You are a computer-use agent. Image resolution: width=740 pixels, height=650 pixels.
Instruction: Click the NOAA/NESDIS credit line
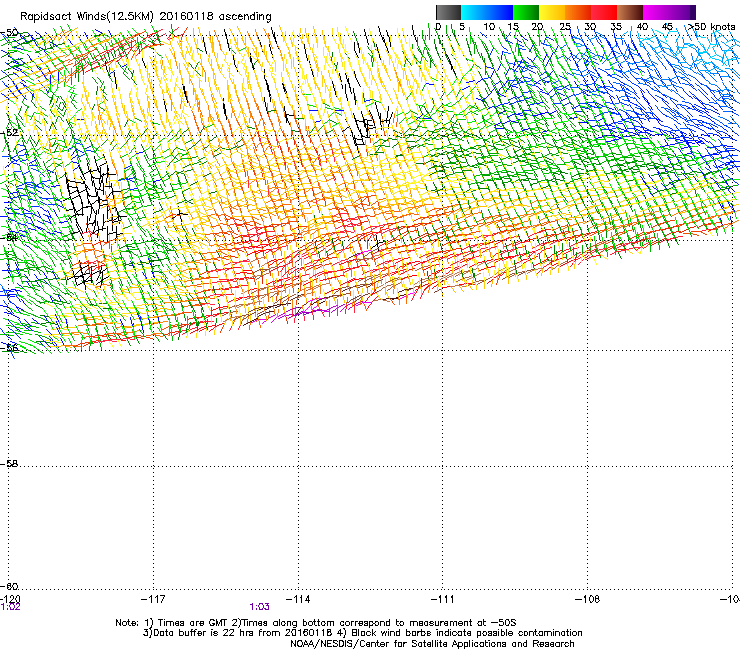coord(432,644)
